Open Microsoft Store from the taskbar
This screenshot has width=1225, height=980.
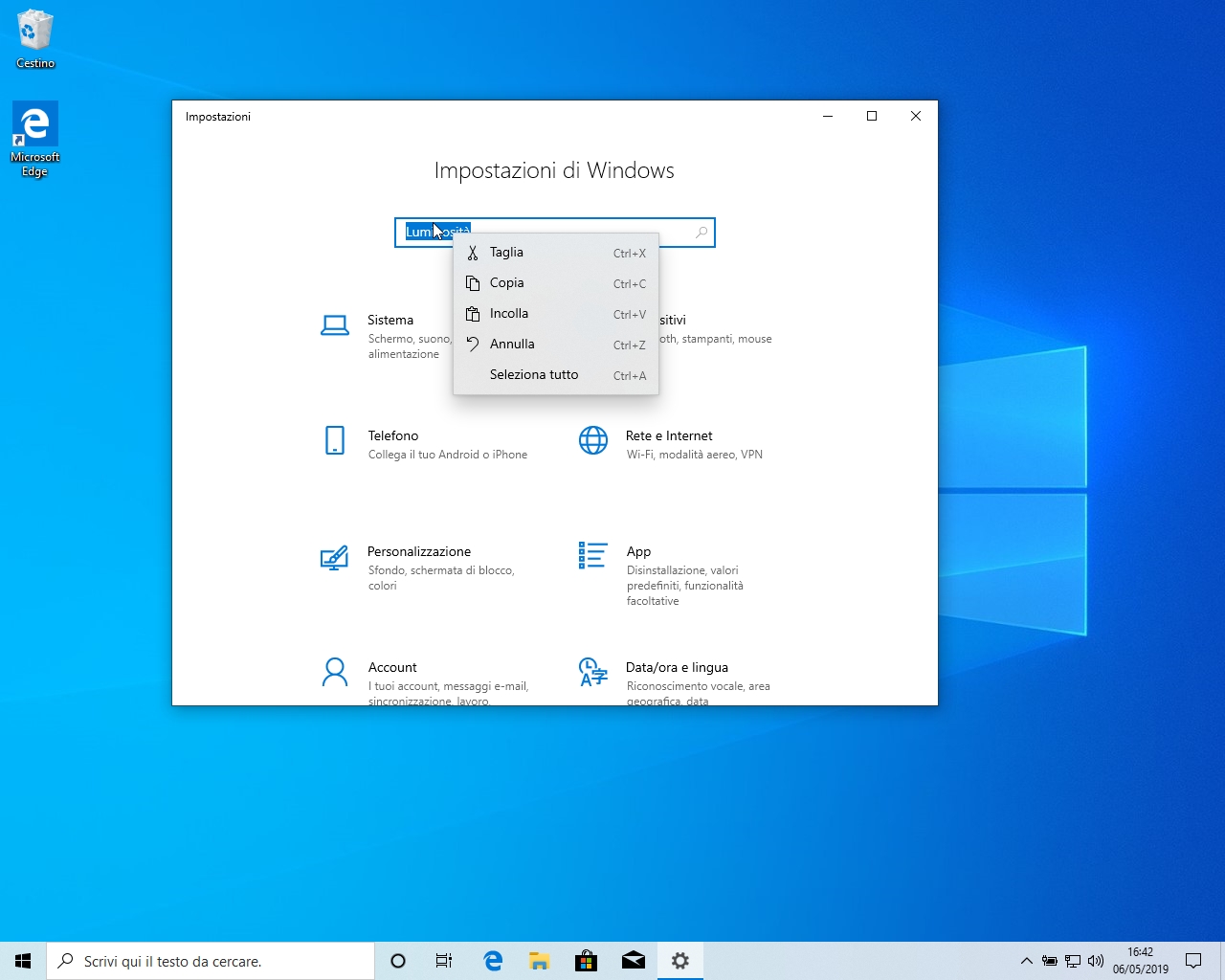coord(587,961)
